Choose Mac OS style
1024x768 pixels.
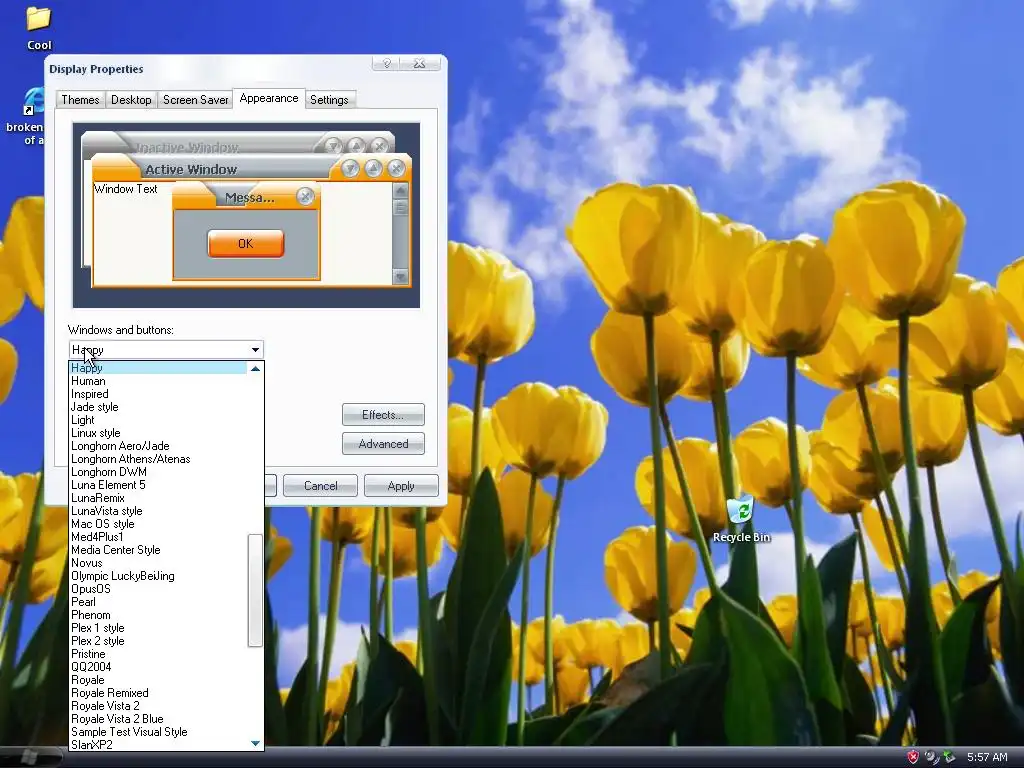pyautogui.click(x=158, y=524)
